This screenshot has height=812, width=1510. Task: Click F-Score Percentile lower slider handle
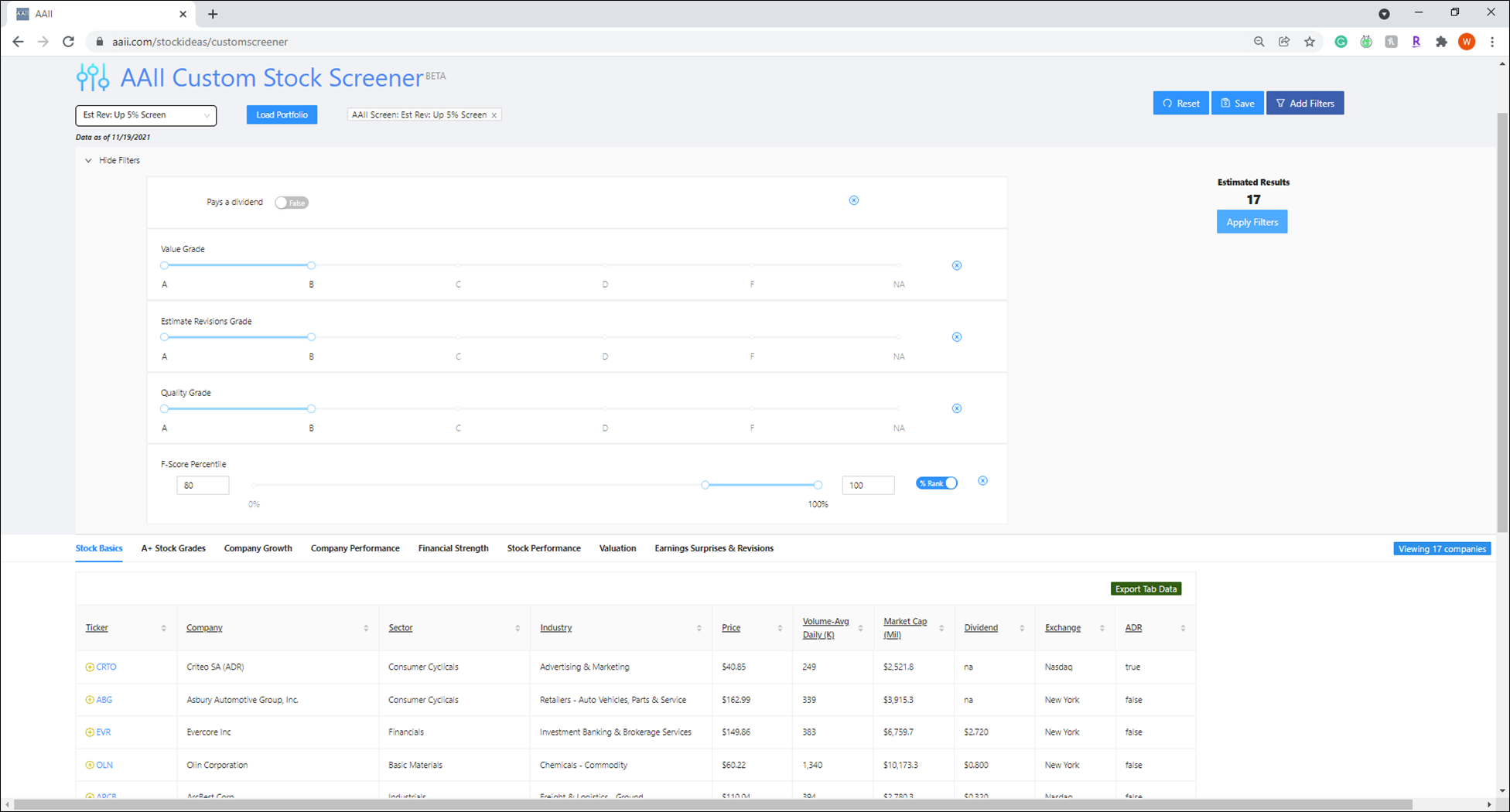(705, 485)
